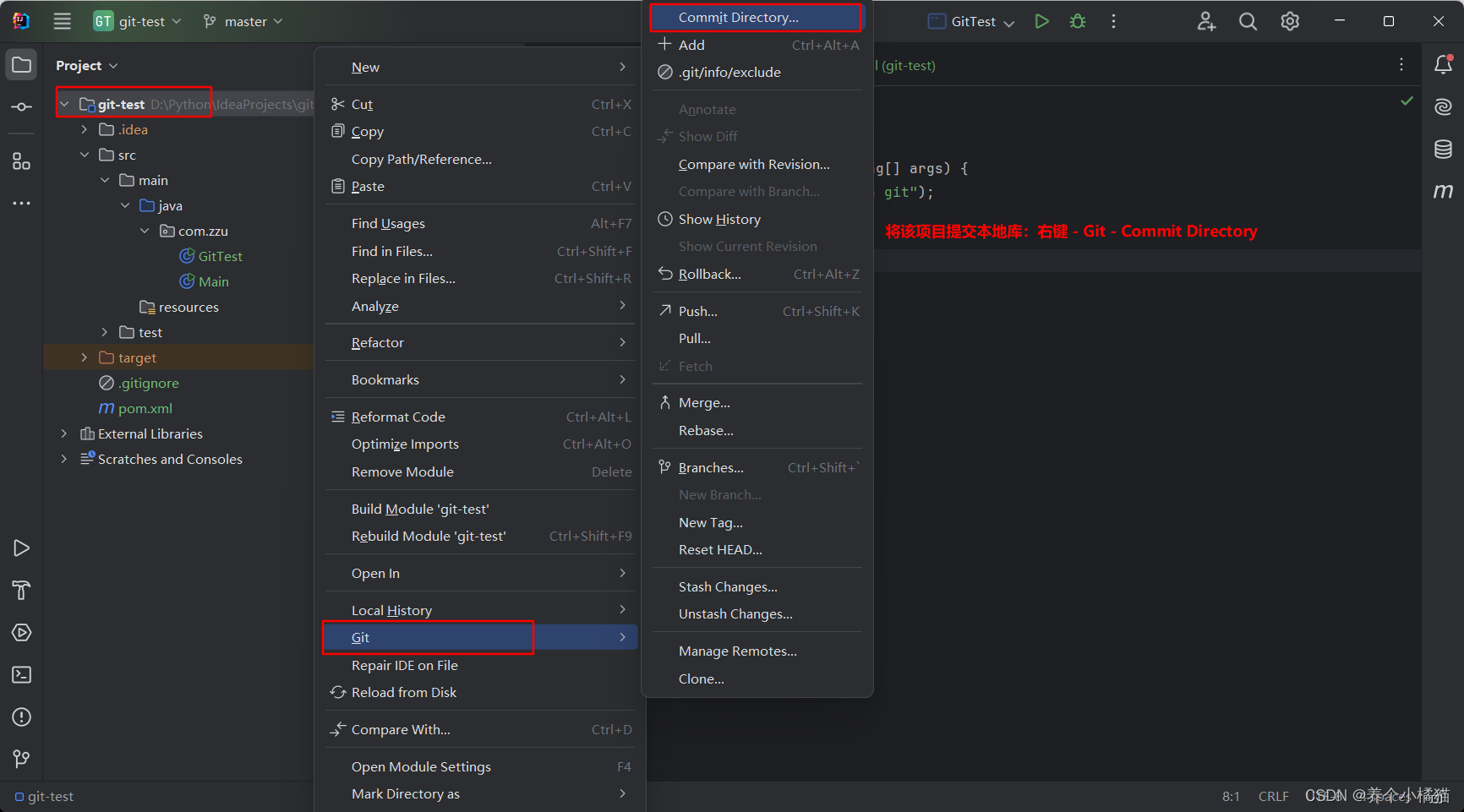Image resolution: width=1464 pixels, height=812 pixels.
Task: Select Commit Directory... in Git submenu
Action: 757,17
